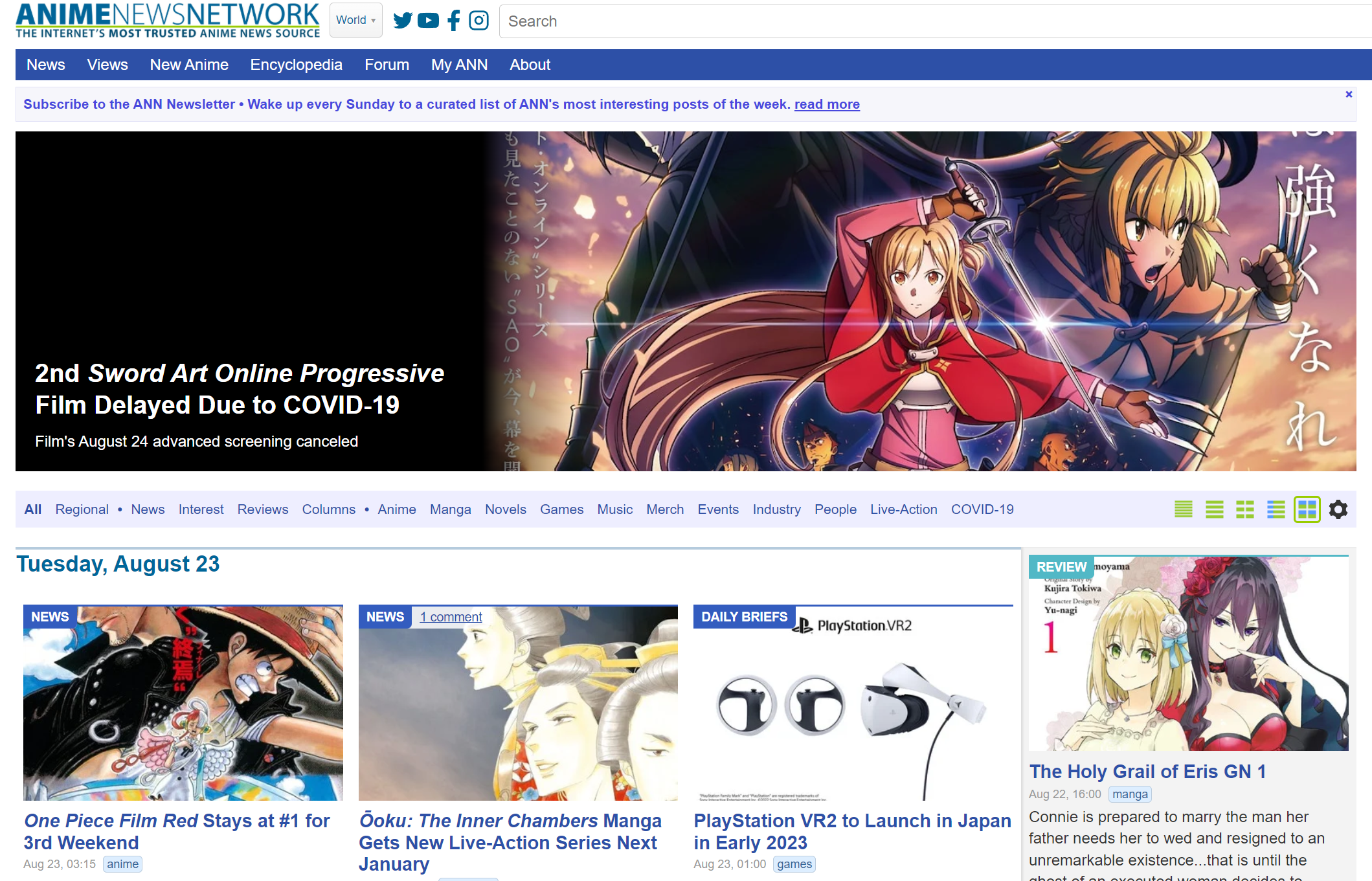
Task: Open The Holy Grail of Eris GN 1 review
Action: [x=1147, y=771]
